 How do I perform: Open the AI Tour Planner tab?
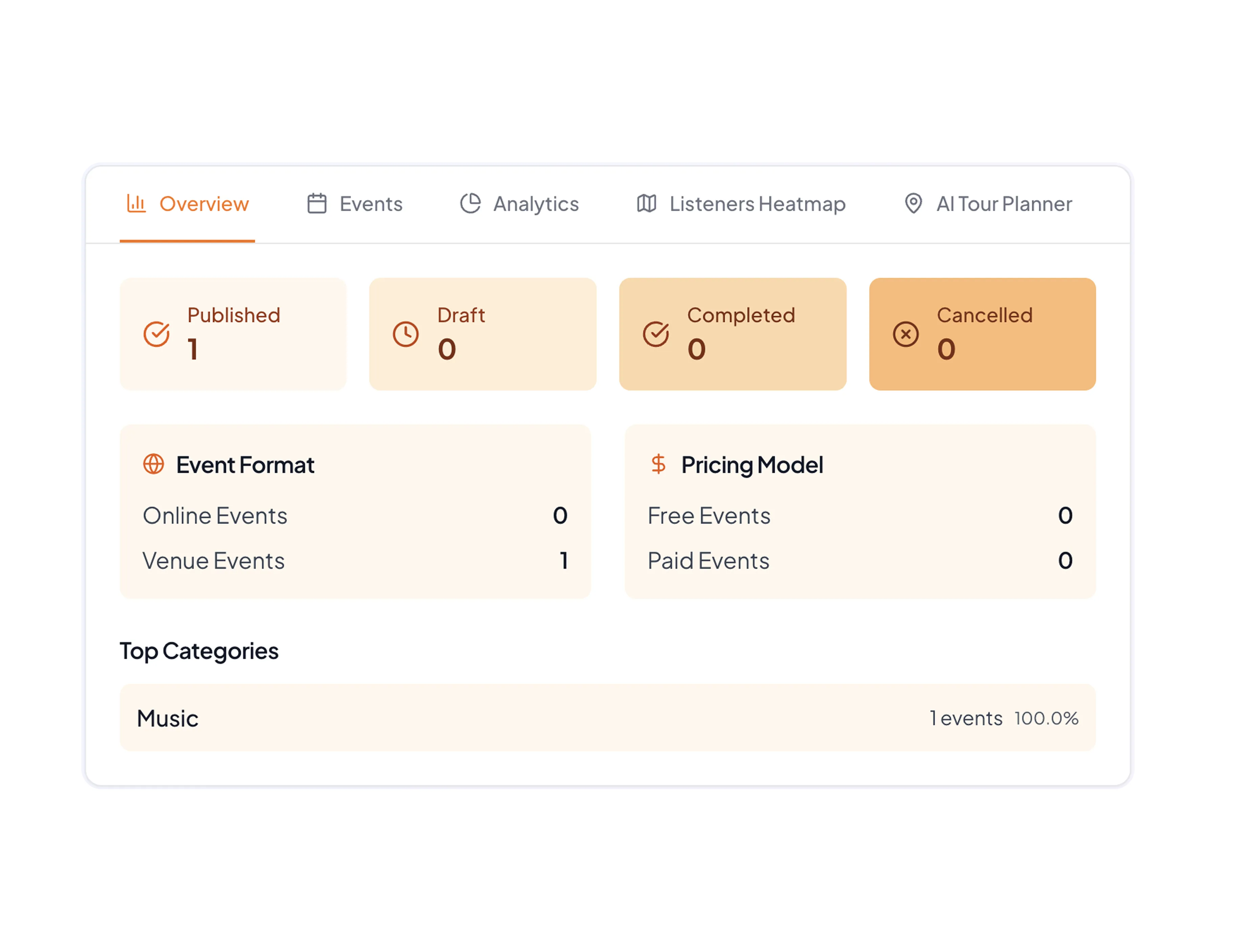pyautogui.click(x=1004, y=204)
